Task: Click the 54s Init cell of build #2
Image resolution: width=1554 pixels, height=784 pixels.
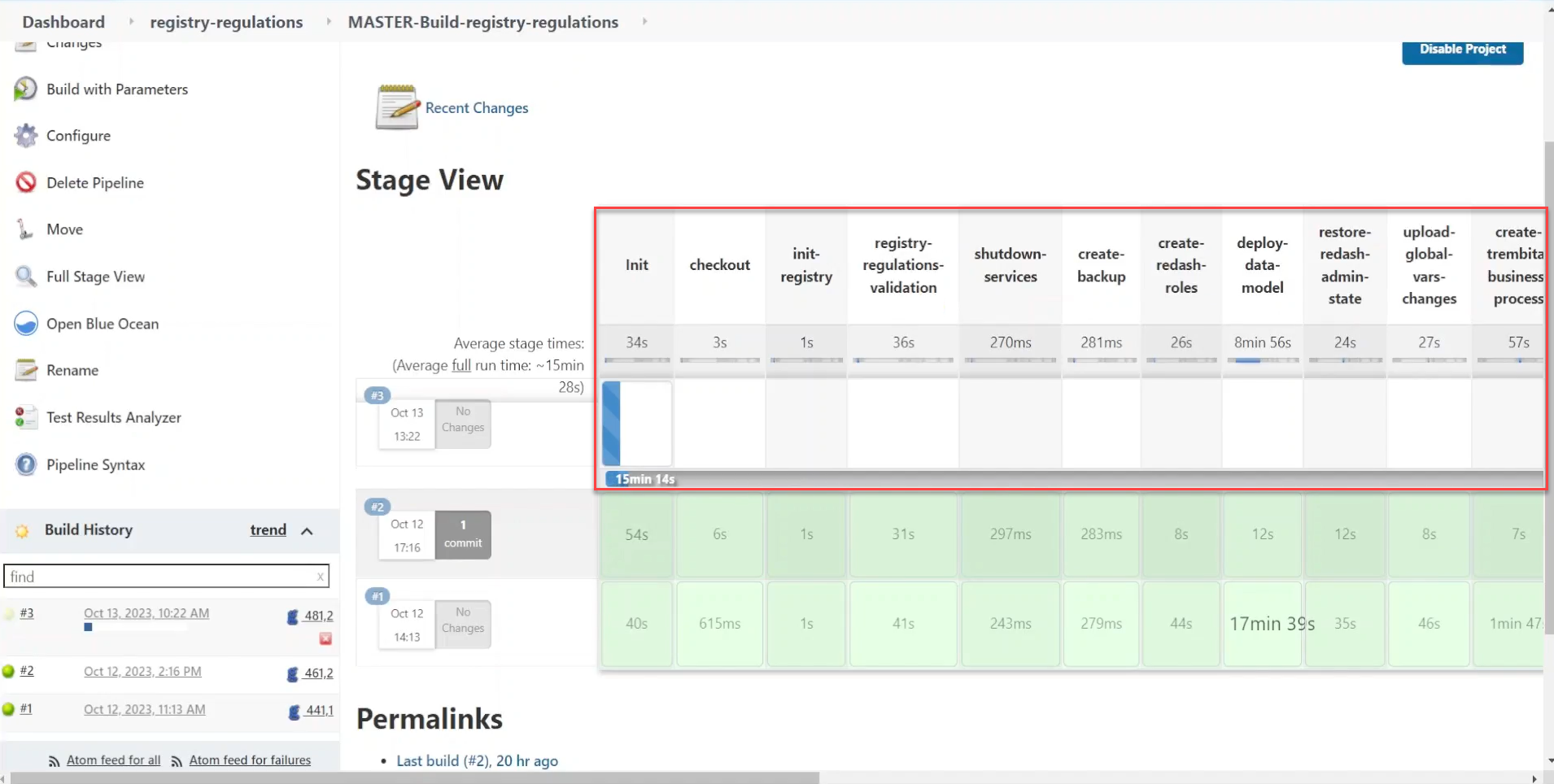Action: point(637,534)
